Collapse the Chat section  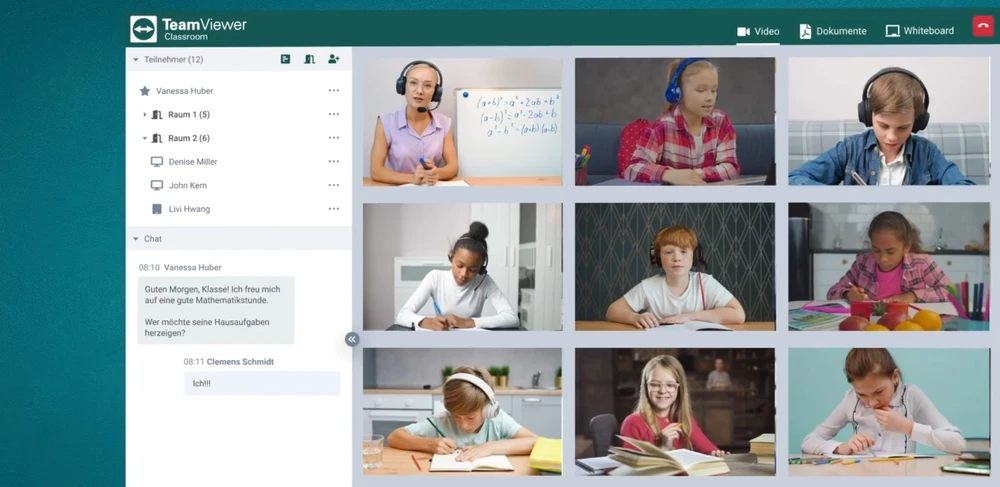[135, 239]
